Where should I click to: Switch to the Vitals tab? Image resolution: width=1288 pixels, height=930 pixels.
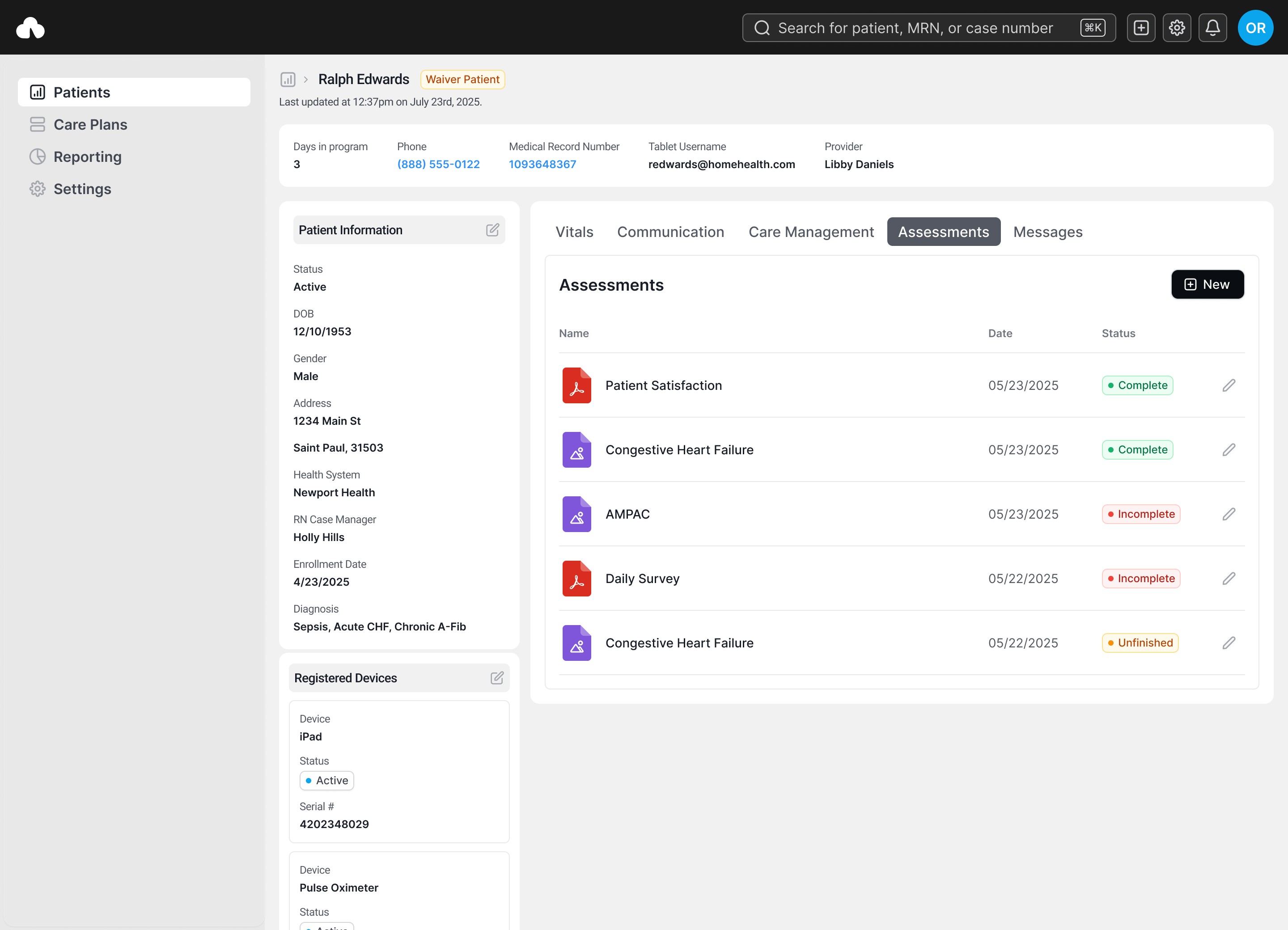tap(574, 232)
